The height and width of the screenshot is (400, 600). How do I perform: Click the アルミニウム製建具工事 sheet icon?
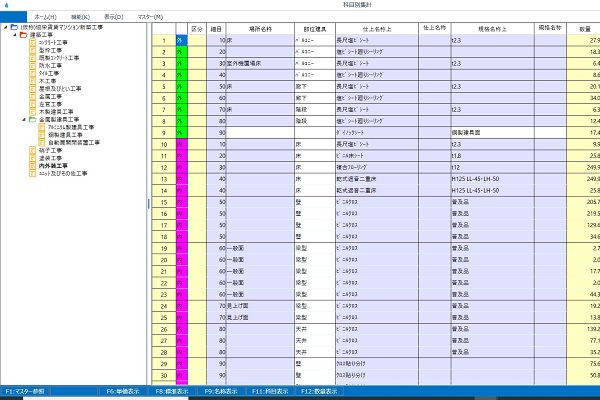[42, 127]
